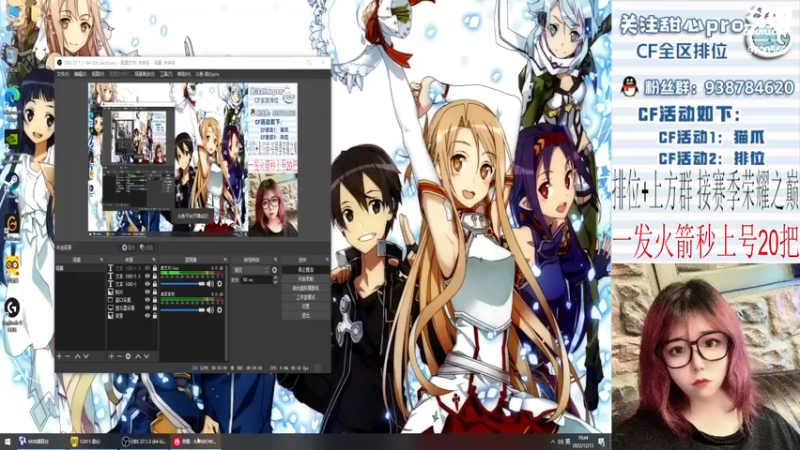Expand system tray hidden icons chevron

click(x=553, y=442)
